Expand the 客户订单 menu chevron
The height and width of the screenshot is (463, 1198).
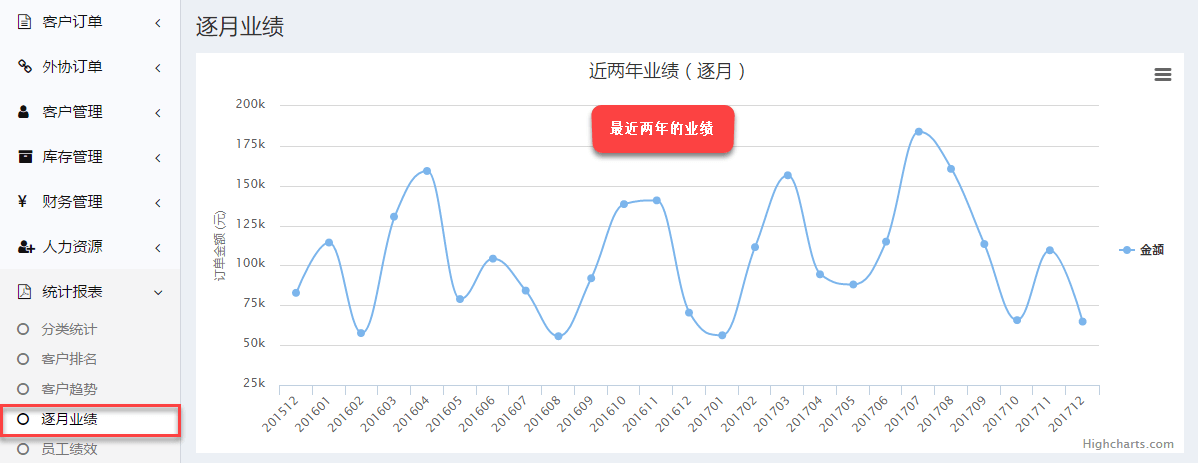click(157, 23)
